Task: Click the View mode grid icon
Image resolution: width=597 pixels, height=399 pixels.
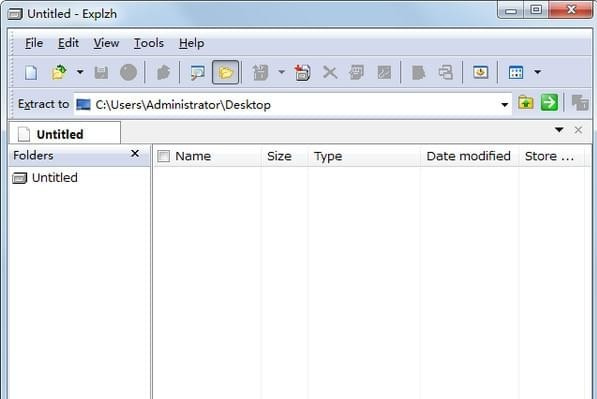Action: pyautogui.click(x=516, y=72)
